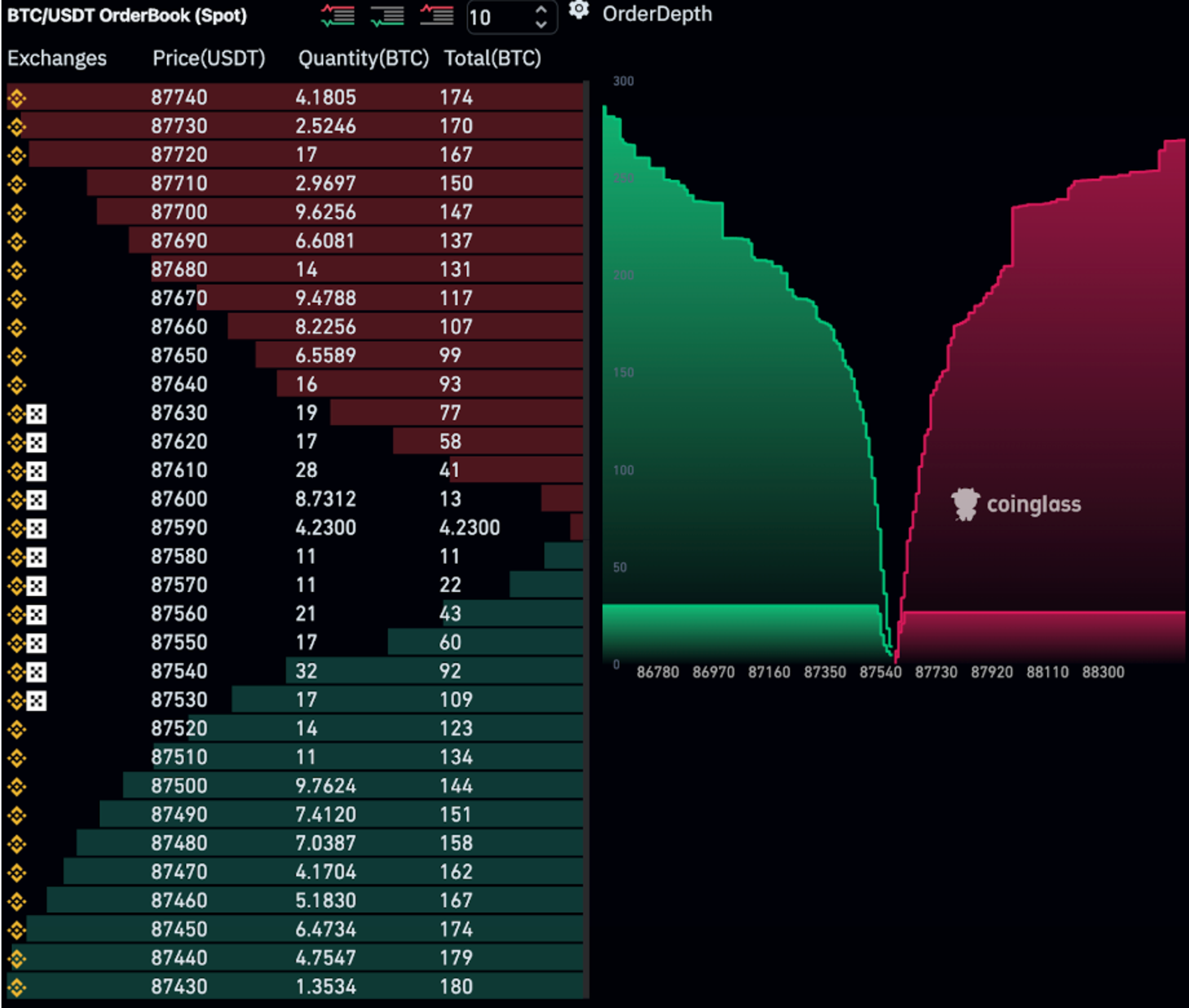
Task: Click the grouping stepper chevrons
Action: coord(541,17)
